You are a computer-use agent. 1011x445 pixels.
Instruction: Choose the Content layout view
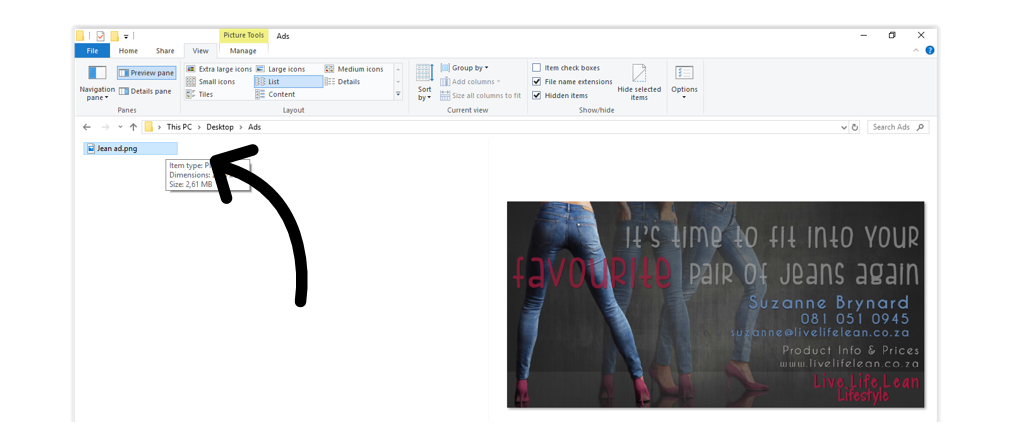275,94
